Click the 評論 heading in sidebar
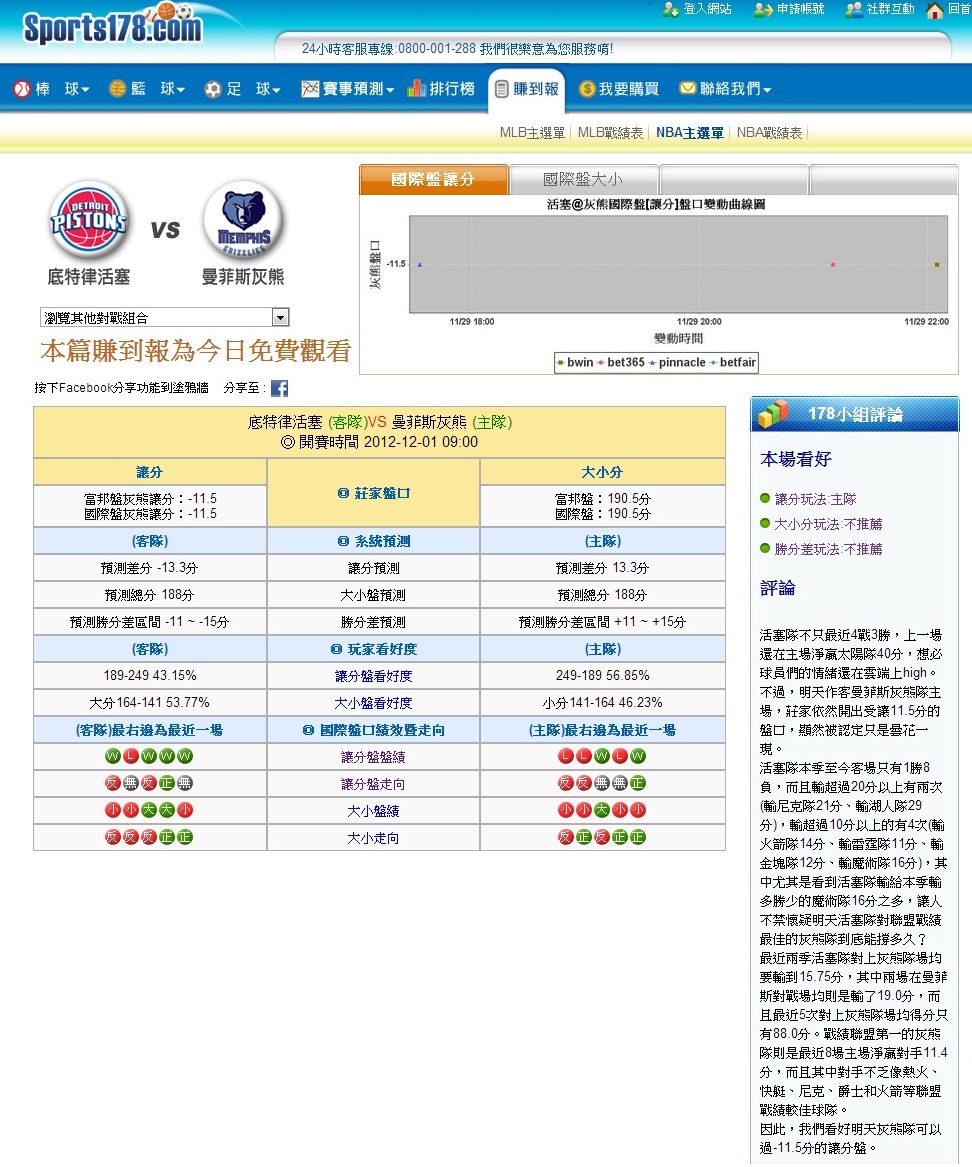Image resolution: width=972 pixels, height=1167 pixels. tap(778, 588)
